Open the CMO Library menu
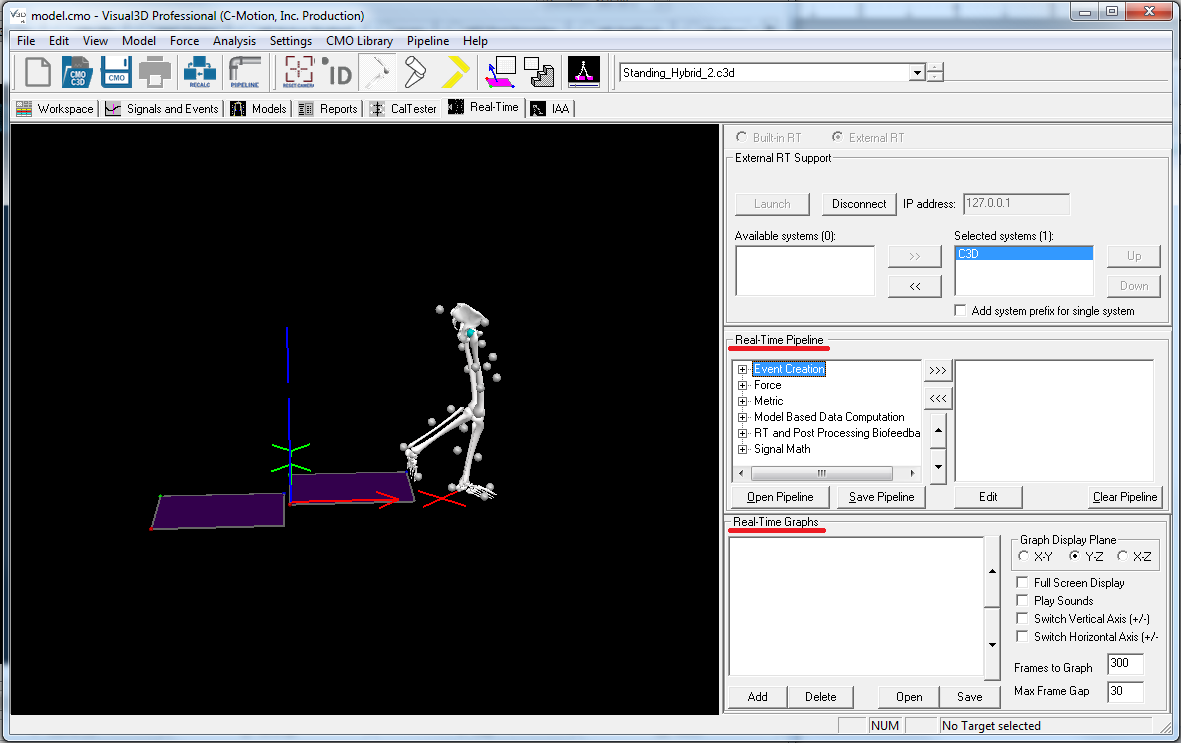Image resolution: width=1181 pixels, height=743 pixels. 359,41
